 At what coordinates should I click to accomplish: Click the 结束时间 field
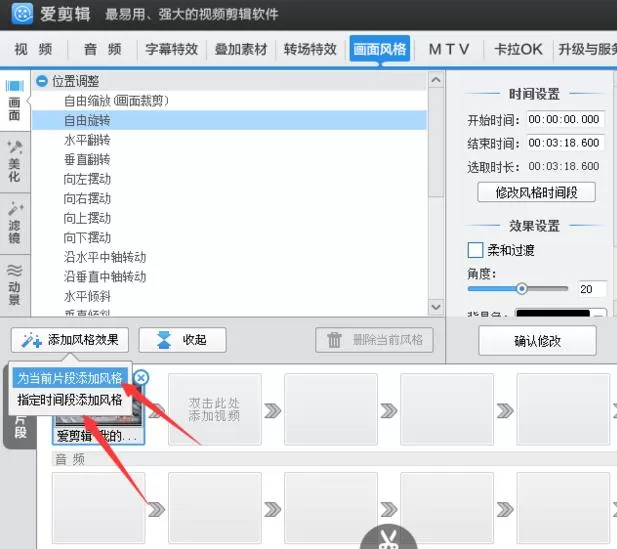click(x=565, y=142)
